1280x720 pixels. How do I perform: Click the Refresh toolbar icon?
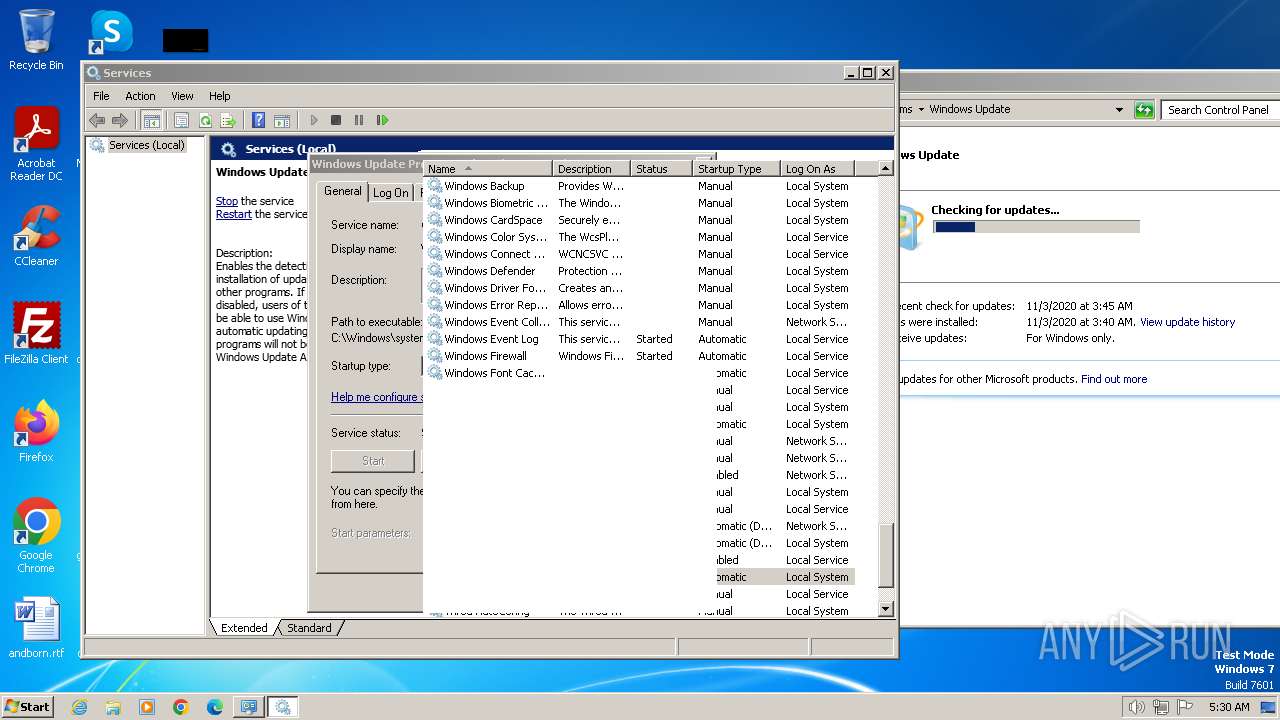point(205,120)
